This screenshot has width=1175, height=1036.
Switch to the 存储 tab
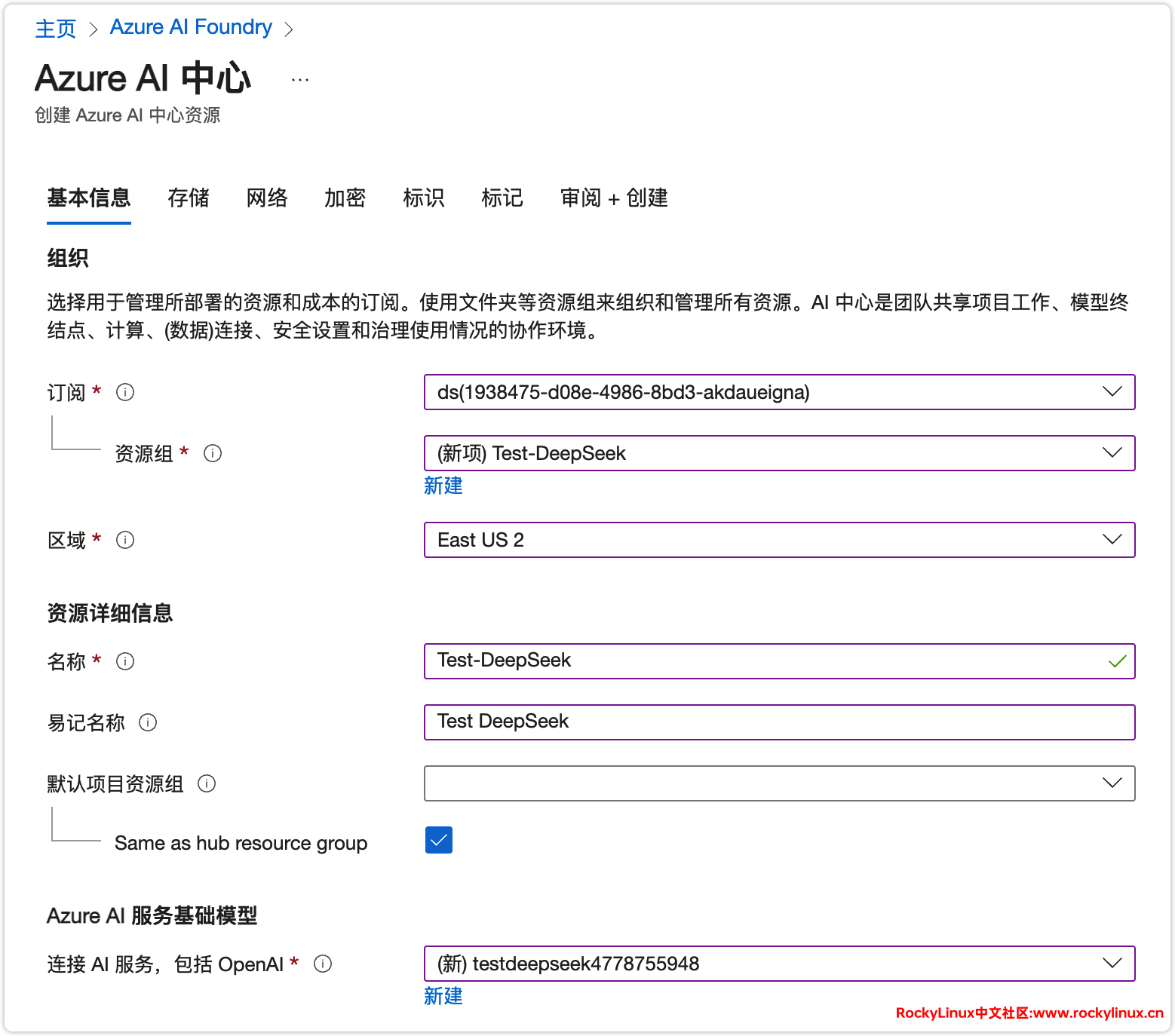point(189,198)
